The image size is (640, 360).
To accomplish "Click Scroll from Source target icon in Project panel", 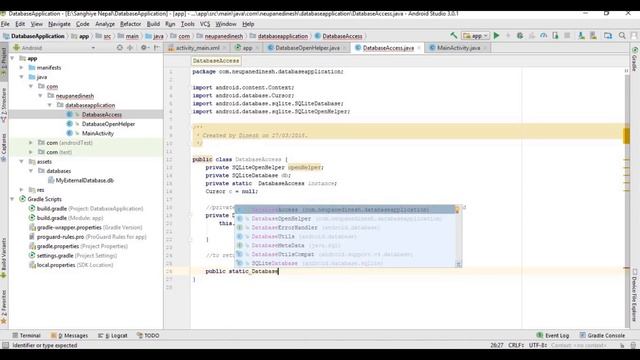I will tap(120, 47).
